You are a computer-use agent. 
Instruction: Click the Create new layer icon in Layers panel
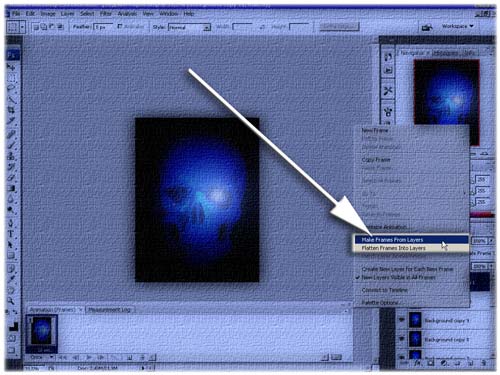point(471,363)
